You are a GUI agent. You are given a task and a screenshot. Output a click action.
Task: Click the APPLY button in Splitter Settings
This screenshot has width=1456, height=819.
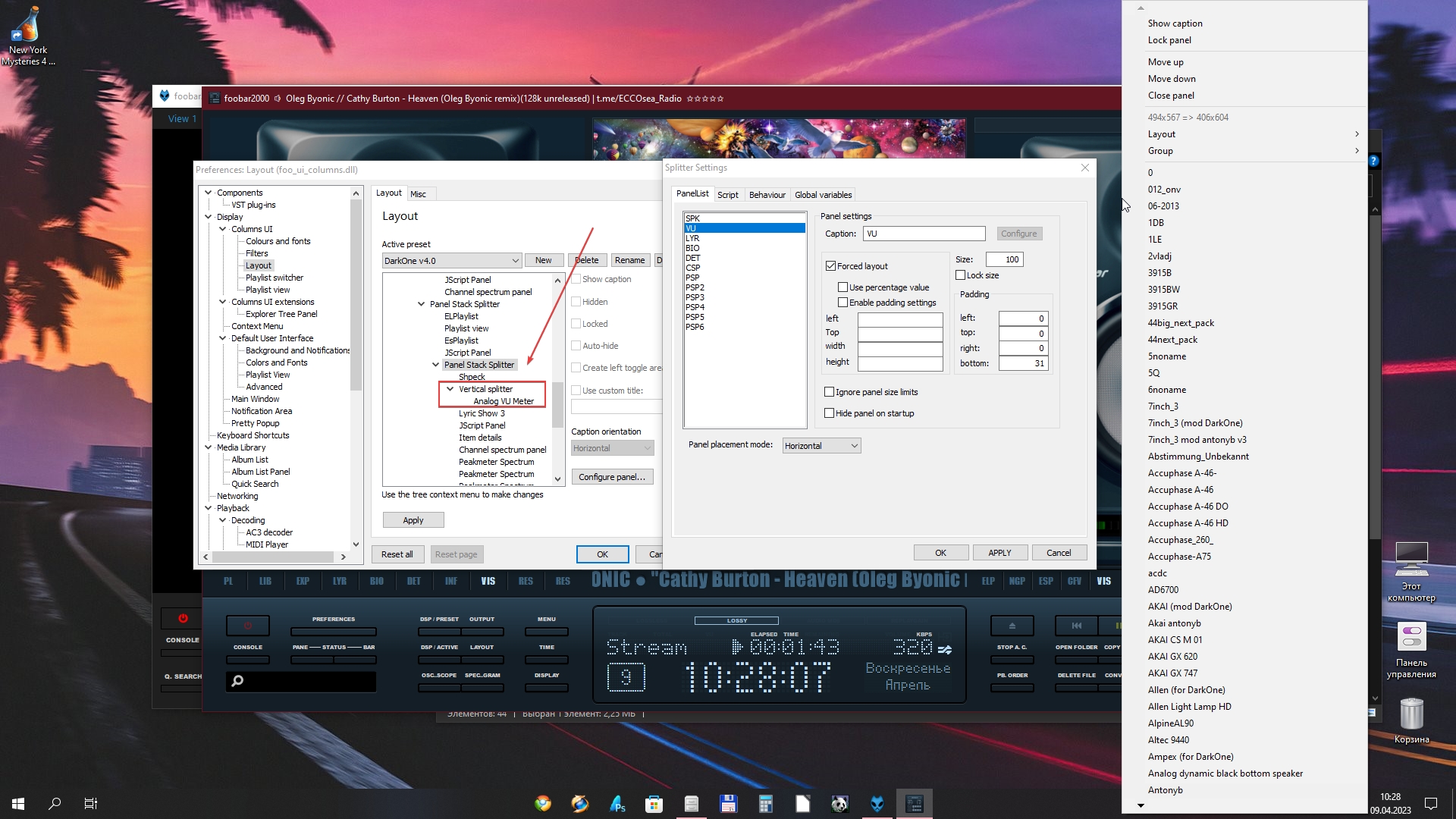point(999,553)
